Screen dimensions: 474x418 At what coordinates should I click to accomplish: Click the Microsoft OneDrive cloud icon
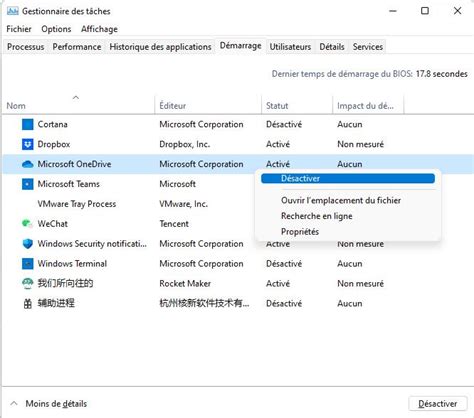(27, 164)
